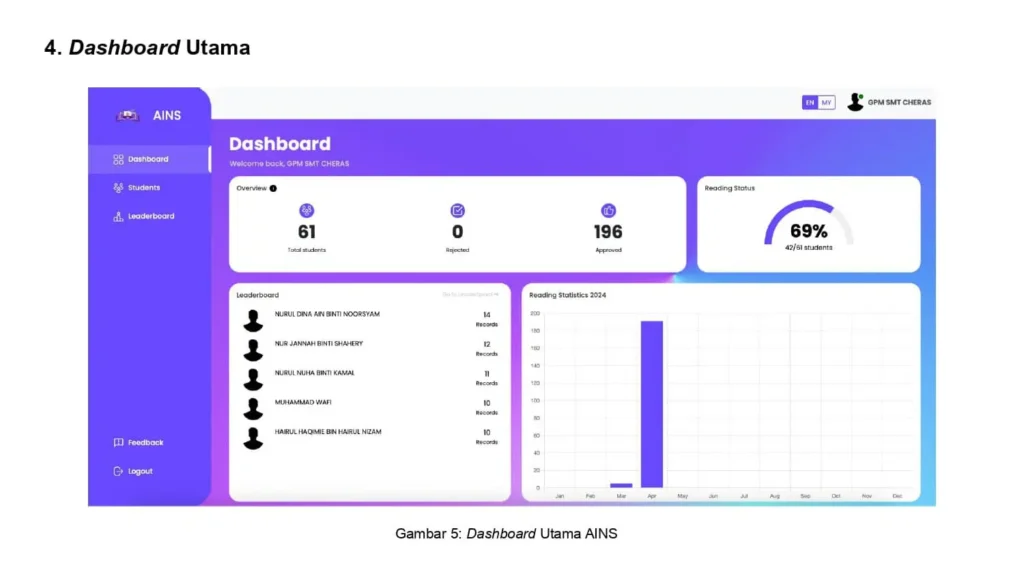Click the Approved thumbs-up icon
This screenshot has width=1024, height=576.
coord(608,211)
